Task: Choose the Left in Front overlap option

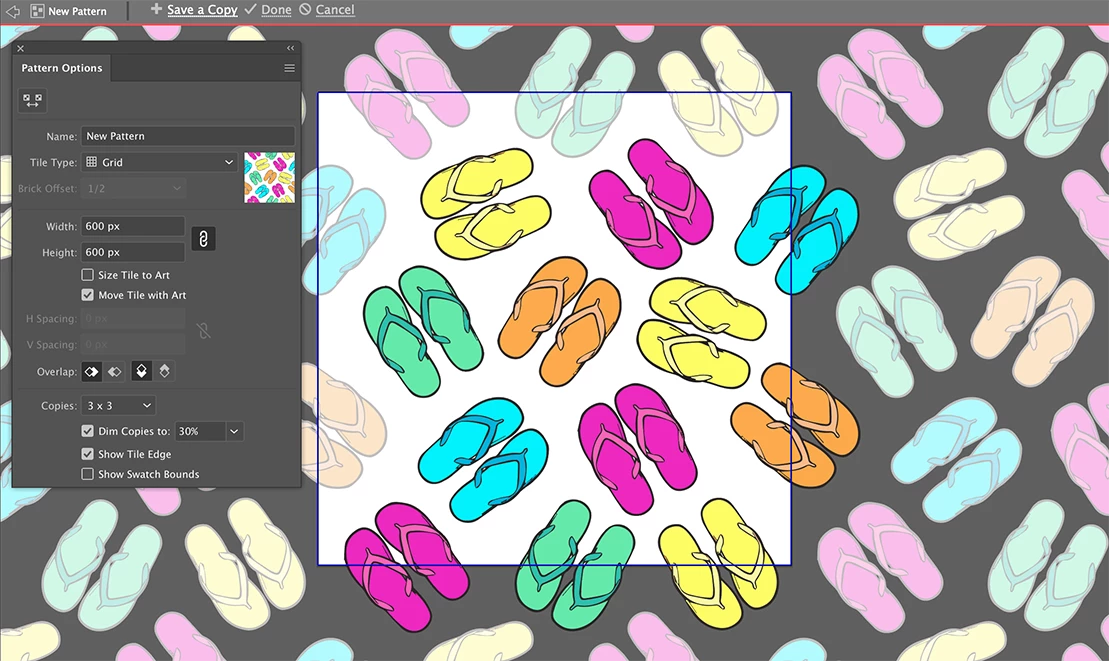Action: (x=91, y=371)
